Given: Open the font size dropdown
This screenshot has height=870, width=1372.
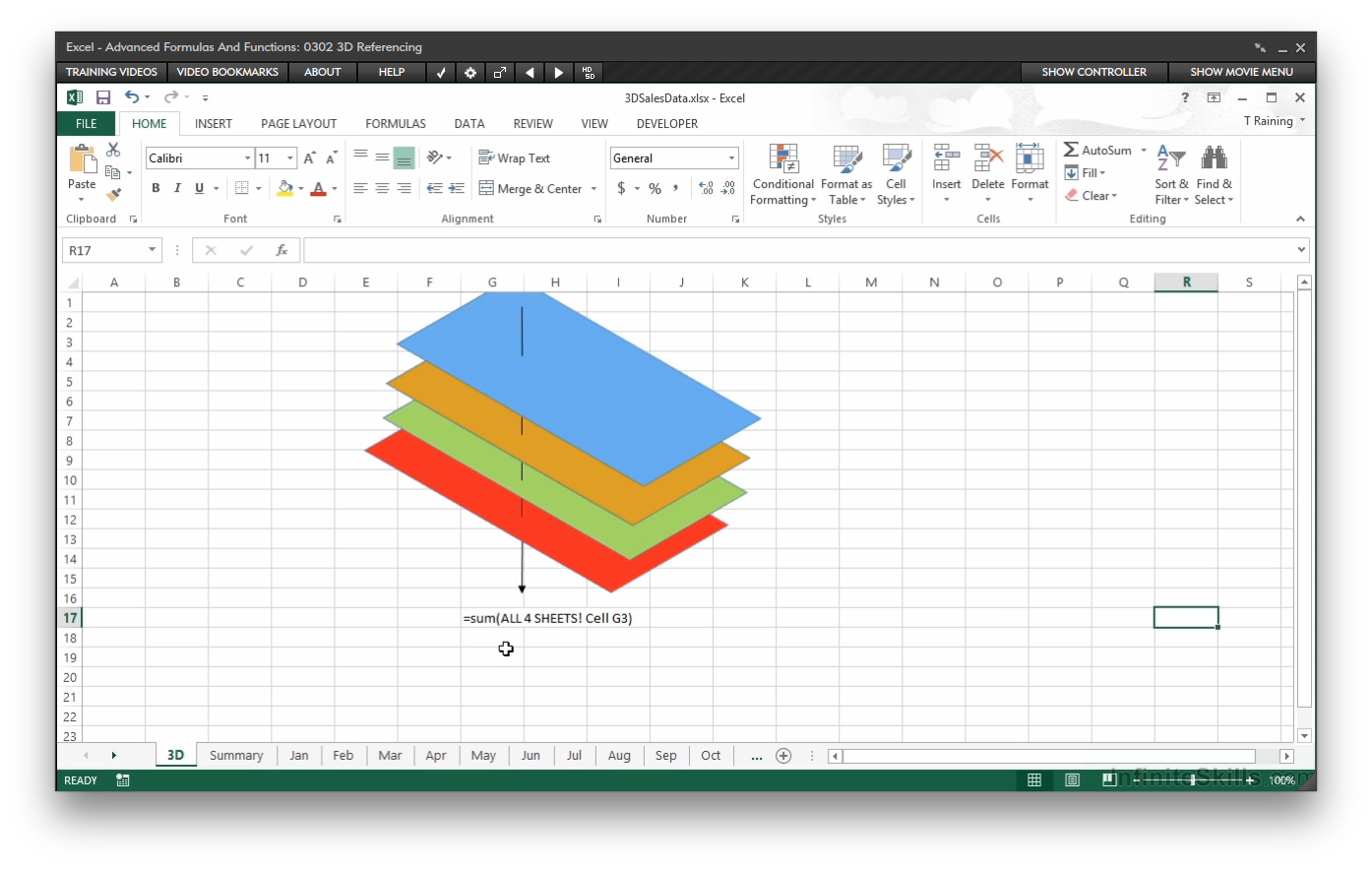Looking at the screenshot, I should pos(290,158).
